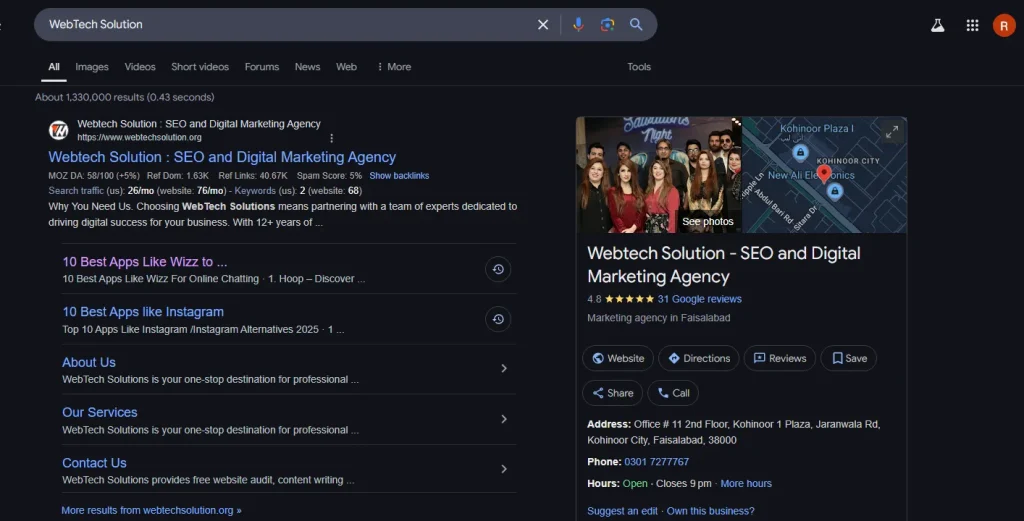Open the About Us sitelink
The image size is (1024, 521).
(x=89, y=362)
